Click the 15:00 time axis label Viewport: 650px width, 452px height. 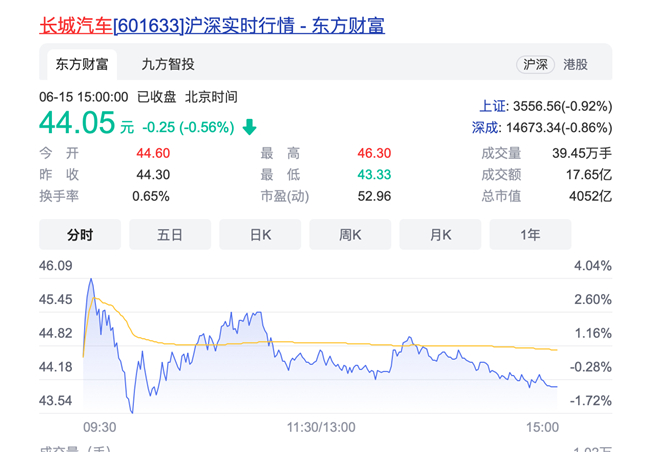pos(542,427)
